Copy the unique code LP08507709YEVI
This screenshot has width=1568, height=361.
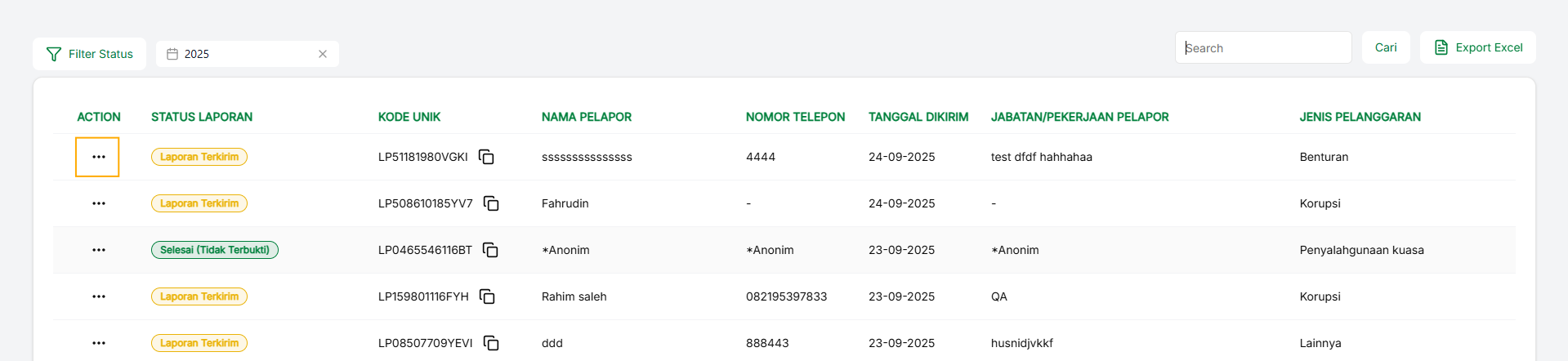pyautogui.click(x=491, y=343)
